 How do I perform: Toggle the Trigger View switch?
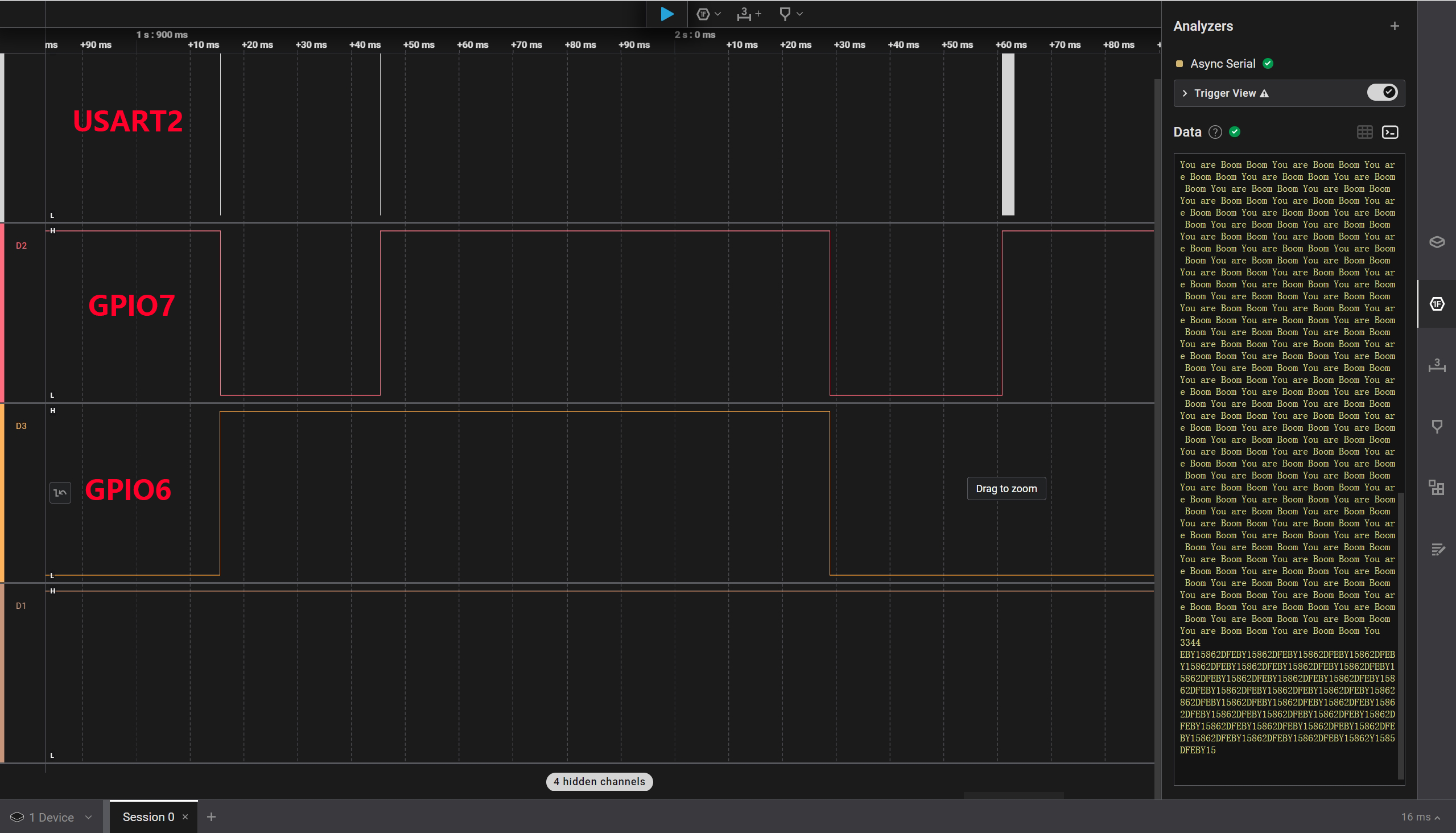[1381, 93]
